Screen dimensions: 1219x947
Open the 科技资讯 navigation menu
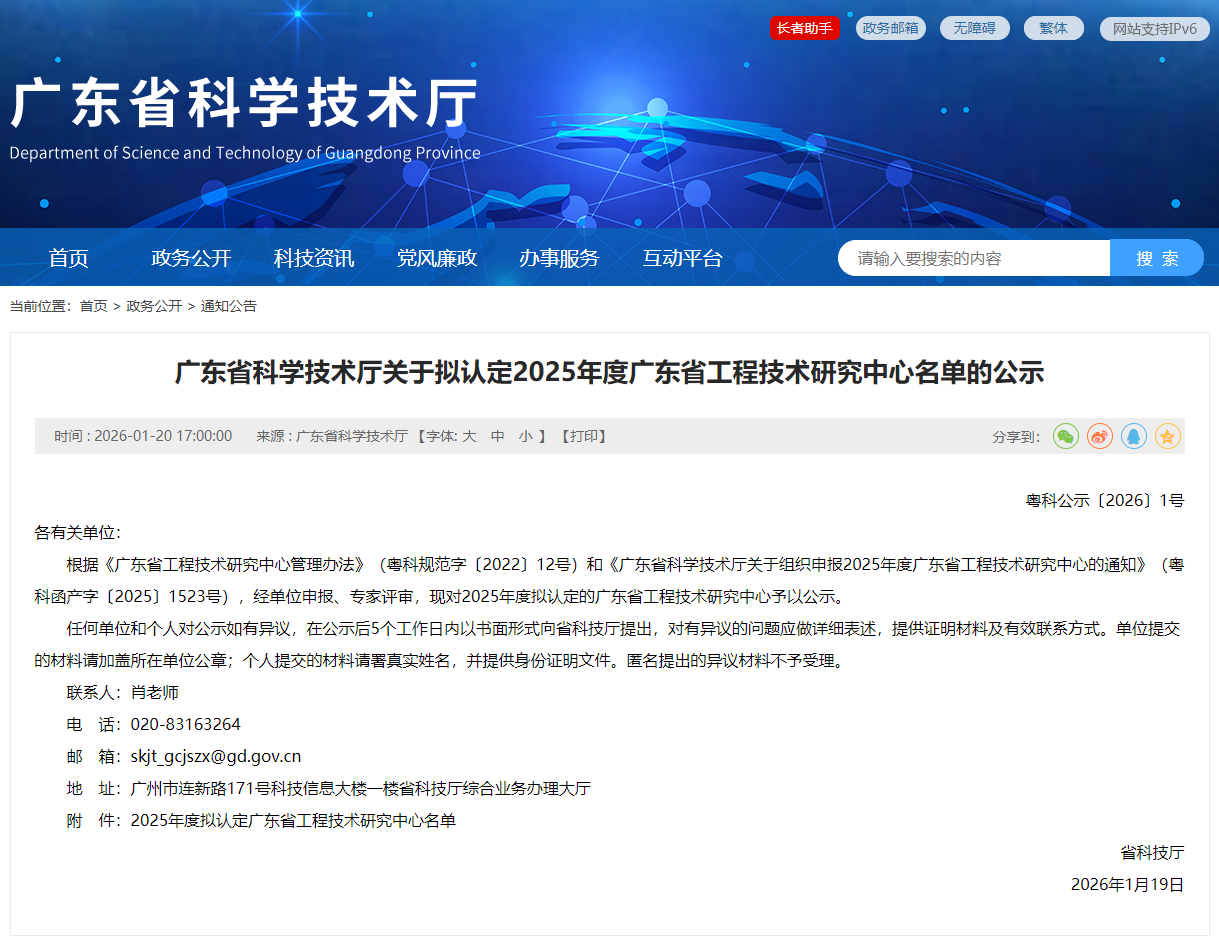[313, 257]
